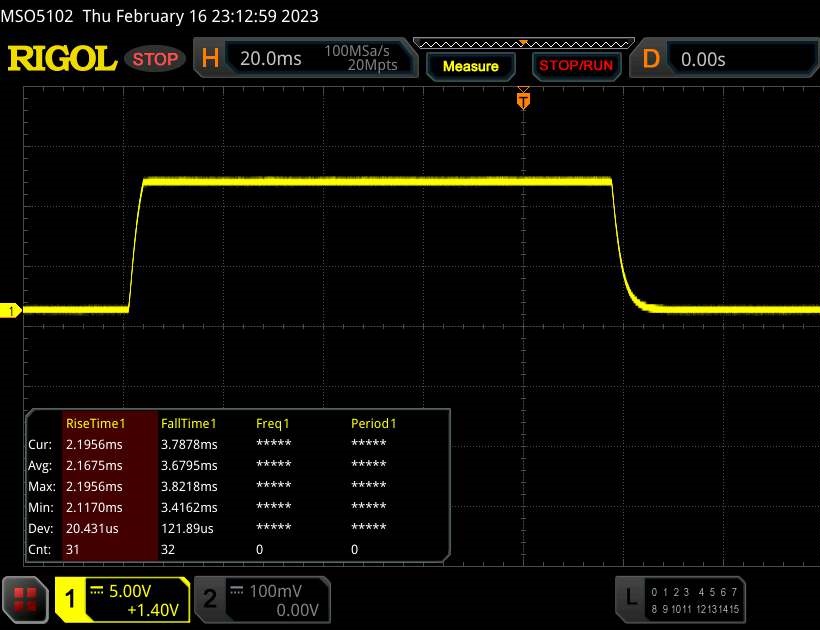Screen dimensions: 820x630
Task: Click FallTime1 max value 3.8218ms
Action: (189, 486)
